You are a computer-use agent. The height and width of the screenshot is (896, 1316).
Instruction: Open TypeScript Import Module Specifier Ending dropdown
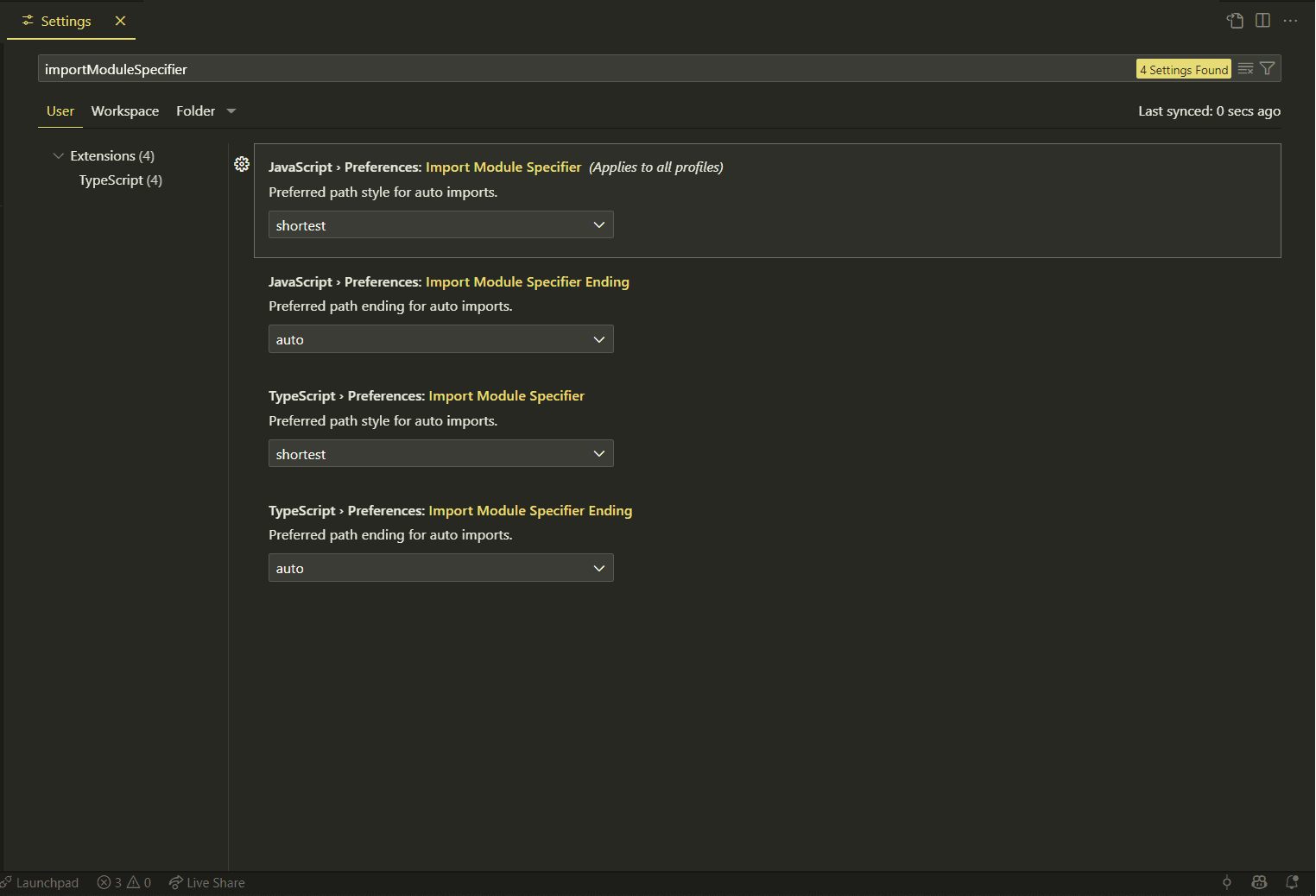point(441,568)
